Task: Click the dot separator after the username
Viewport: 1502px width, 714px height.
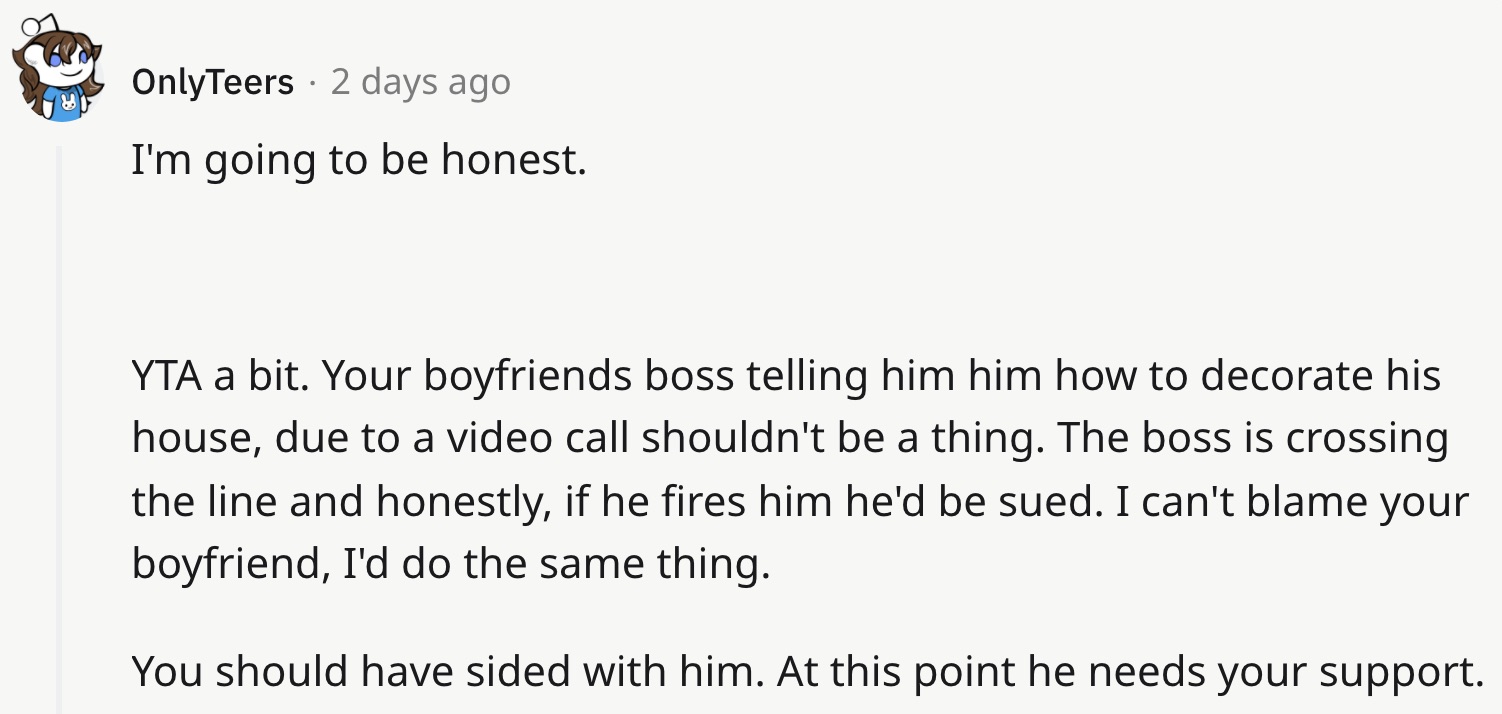Action: pos(312,82)
